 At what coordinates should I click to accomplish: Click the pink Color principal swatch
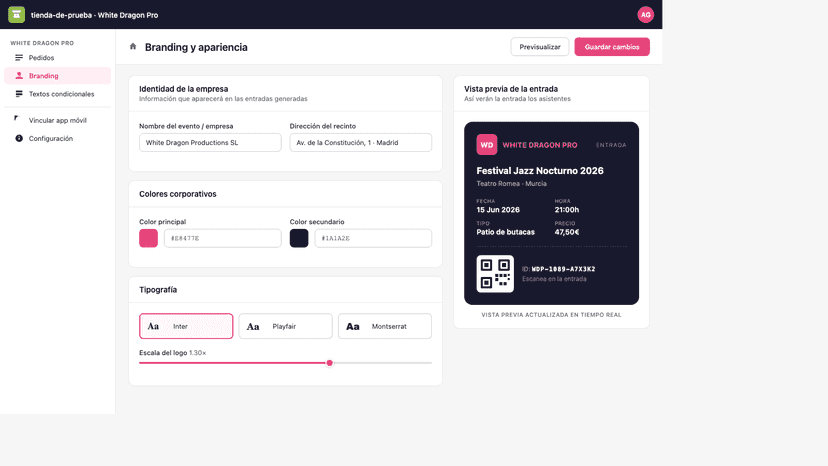(148, 238)
